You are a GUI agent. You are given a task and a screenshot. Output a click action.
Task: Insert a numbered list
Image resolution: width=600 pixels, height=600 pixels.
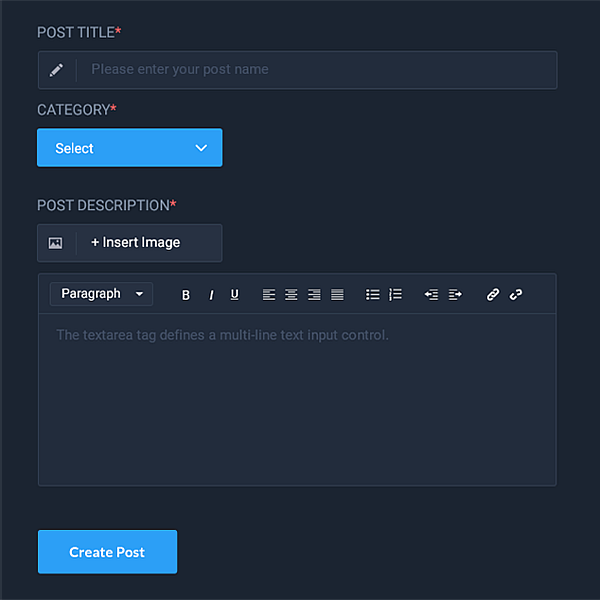tap(396, 295)
